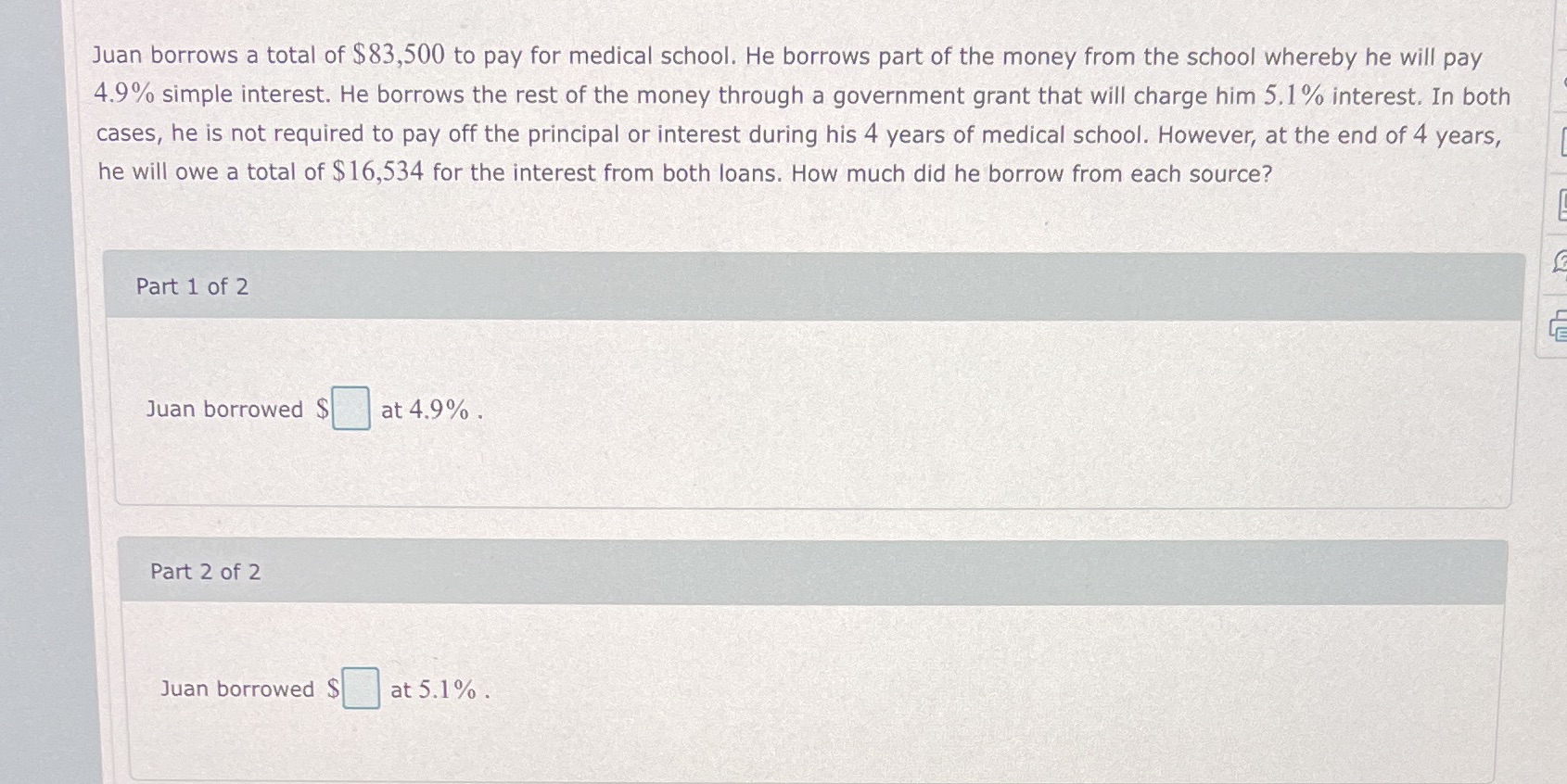This screenshot has width=1567, height=784.
Task: Click the Juan borrowed label in Part 2
Action: tap(242, 689)
